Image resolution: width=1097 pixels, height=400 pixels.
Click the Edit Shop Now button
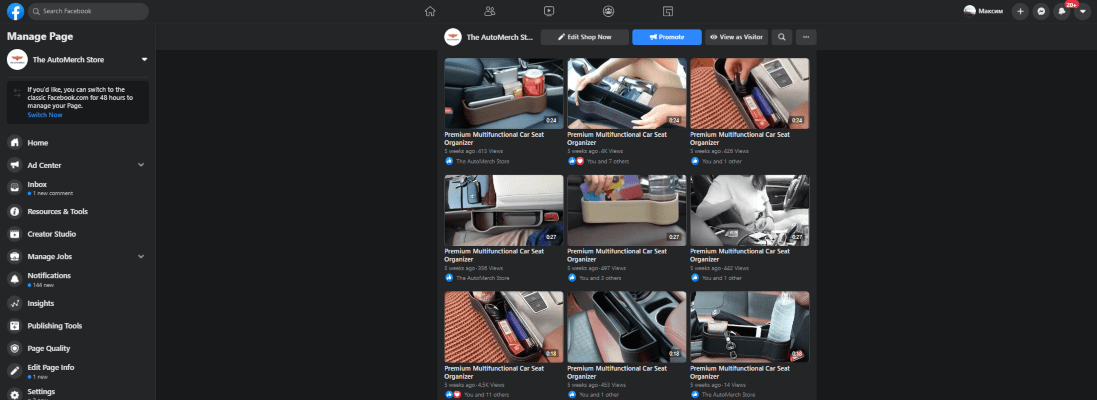[x=584, y=37]
